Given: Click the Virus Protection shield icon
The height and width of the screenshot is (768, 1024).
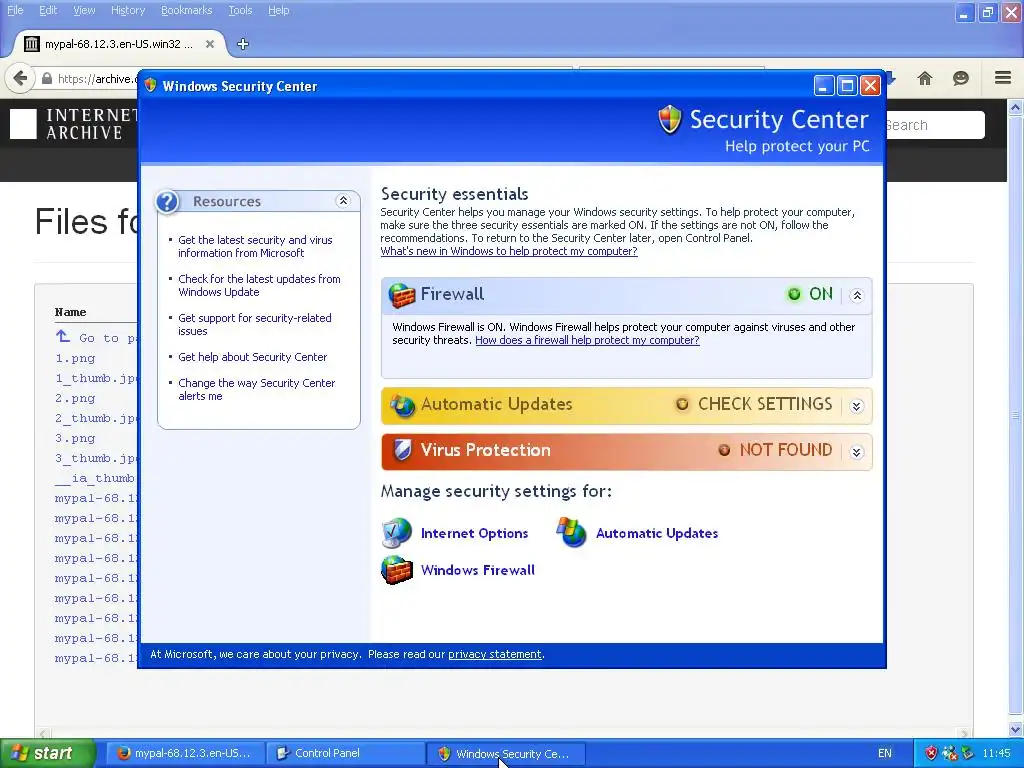Looking at the screenshot, I should (x=402, y=450).
